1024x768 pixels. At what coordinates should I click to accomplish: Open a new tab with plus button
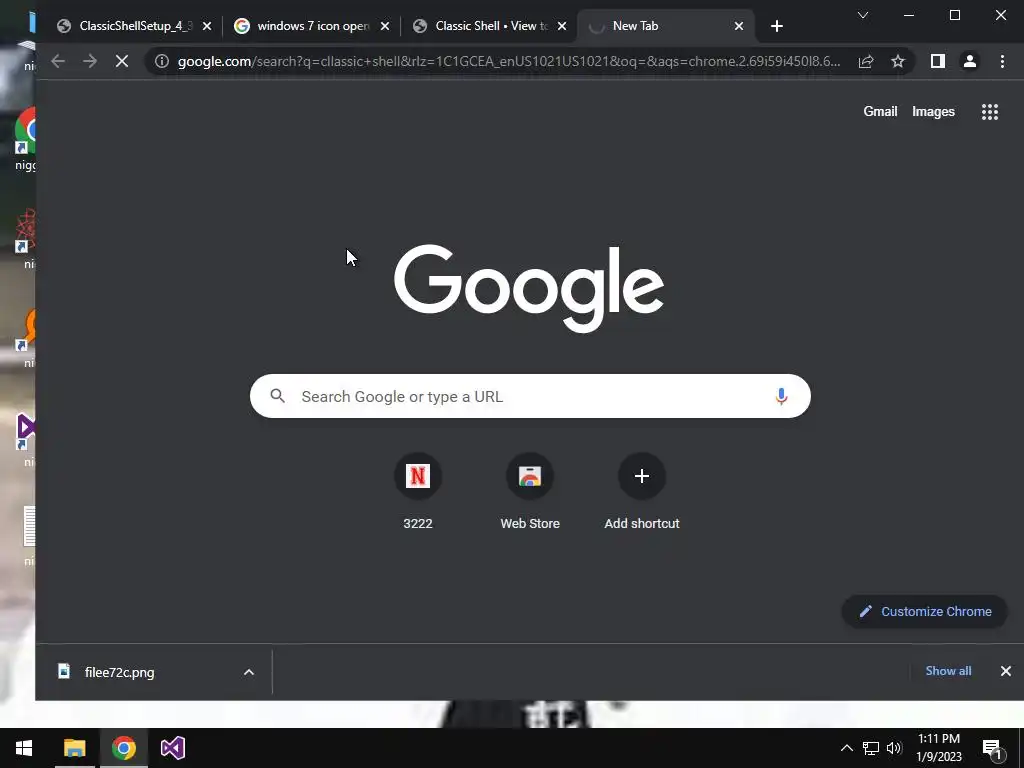tap(776, 26)
